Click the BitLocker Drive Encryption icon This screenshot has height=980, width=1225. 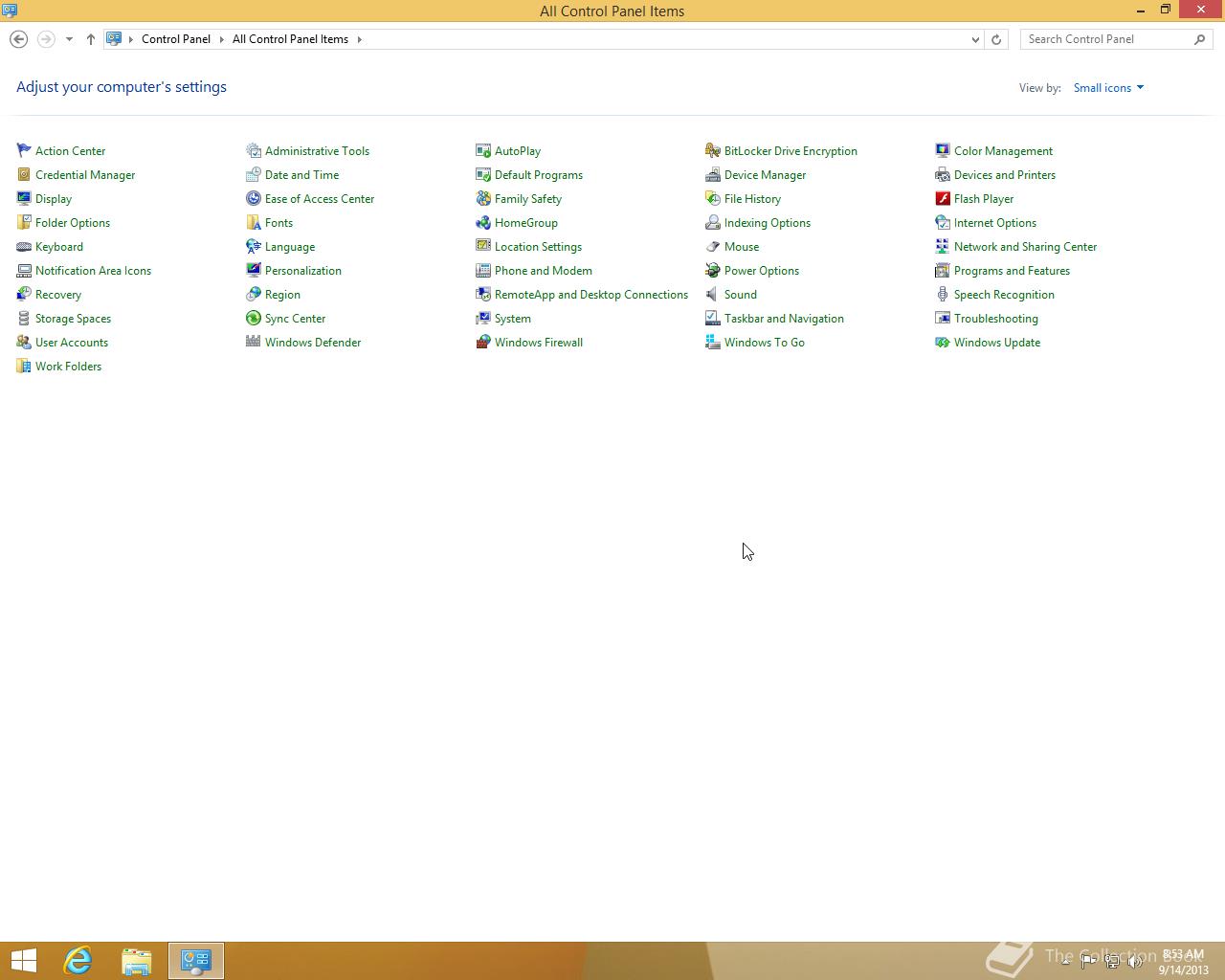coord(713,150)
